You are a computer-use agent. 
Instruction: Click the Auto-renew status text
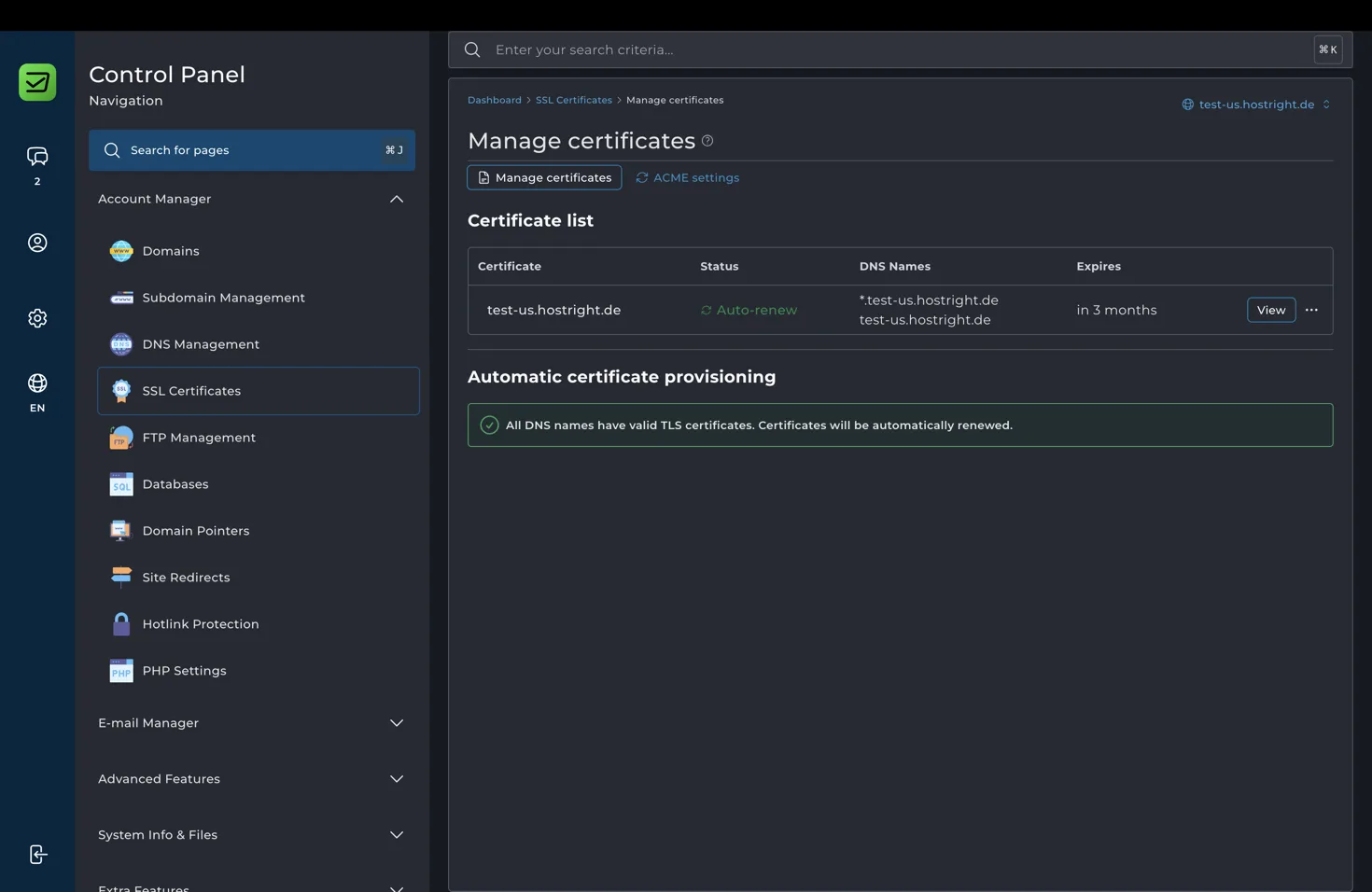point(757,310)
